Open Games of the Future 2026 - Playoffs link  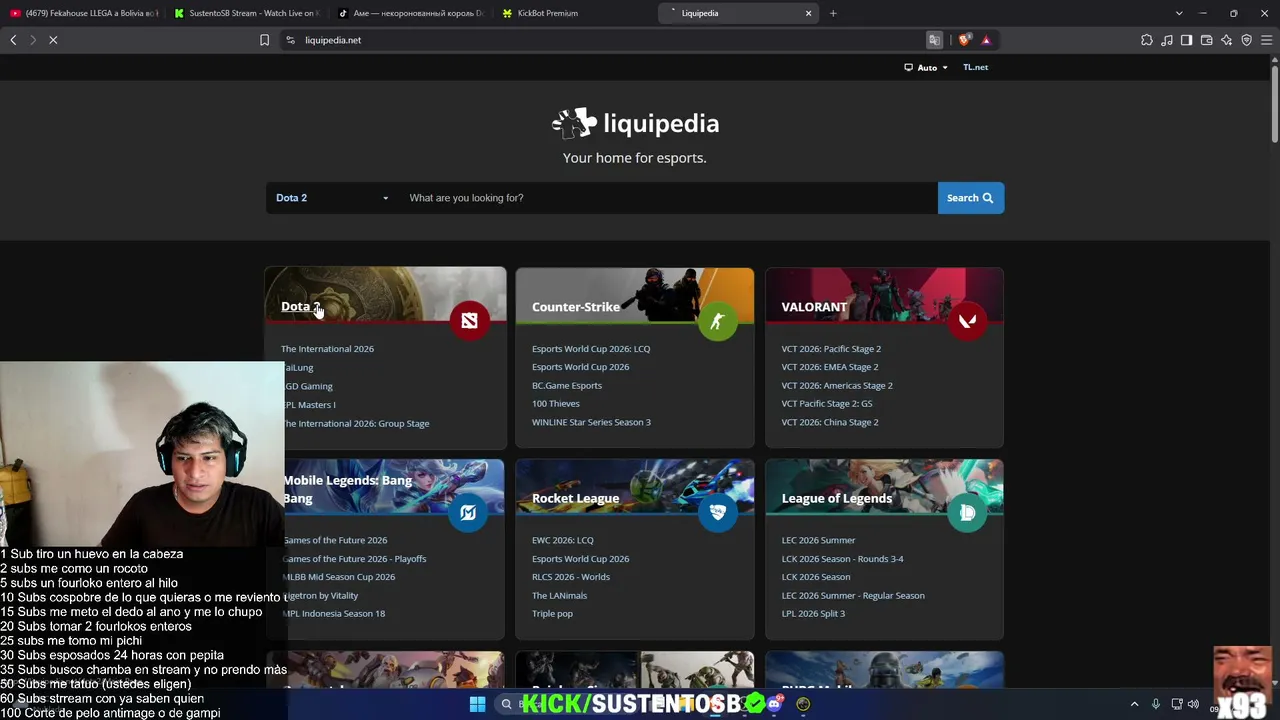pos(355,559)
